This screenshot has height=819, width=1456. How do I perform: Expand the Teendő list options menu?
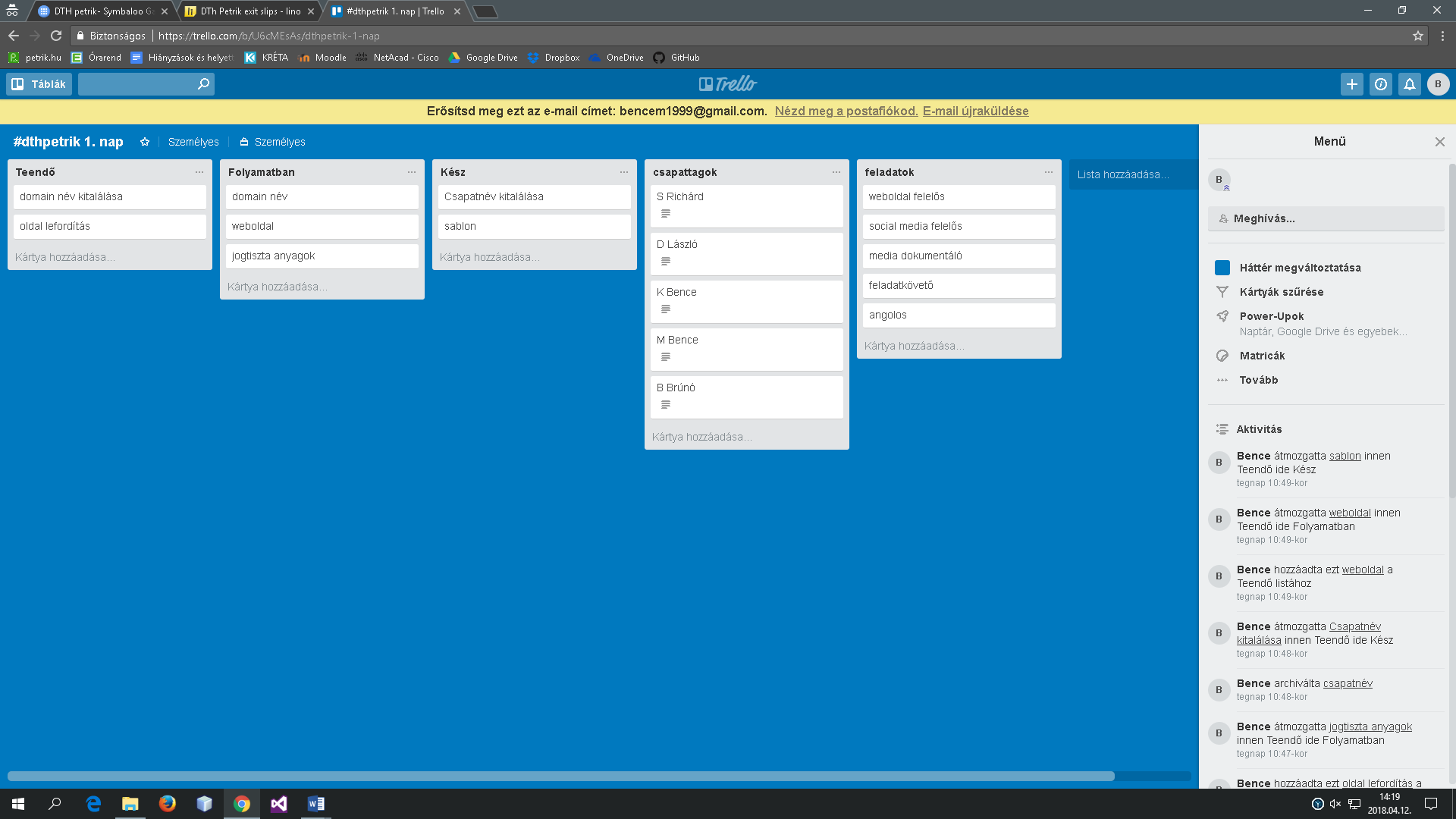click(x=199, y=172)
